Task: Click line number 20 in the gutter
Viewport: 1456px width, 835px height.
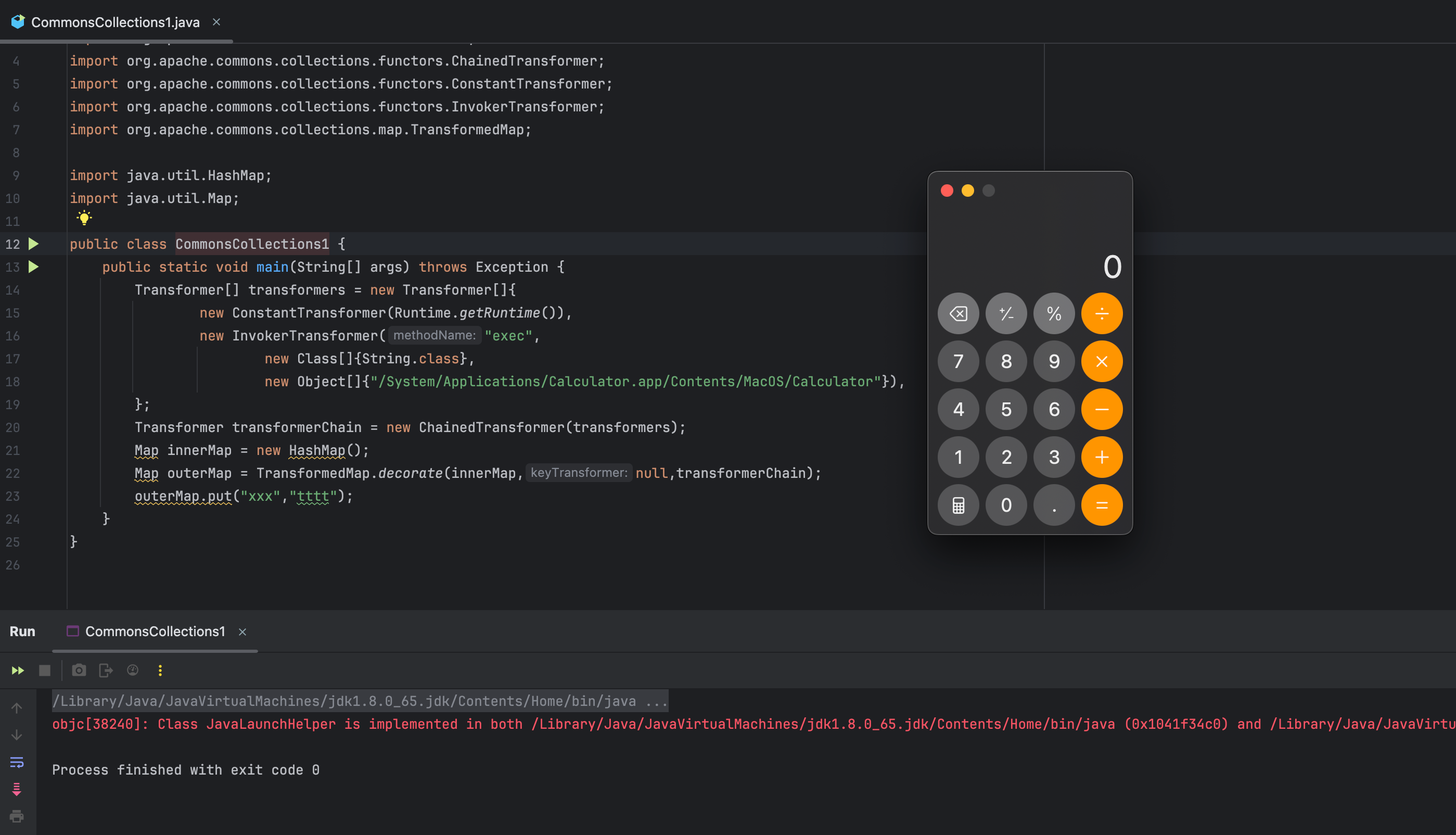Action: pyautogui.click(x=12, y=428)
